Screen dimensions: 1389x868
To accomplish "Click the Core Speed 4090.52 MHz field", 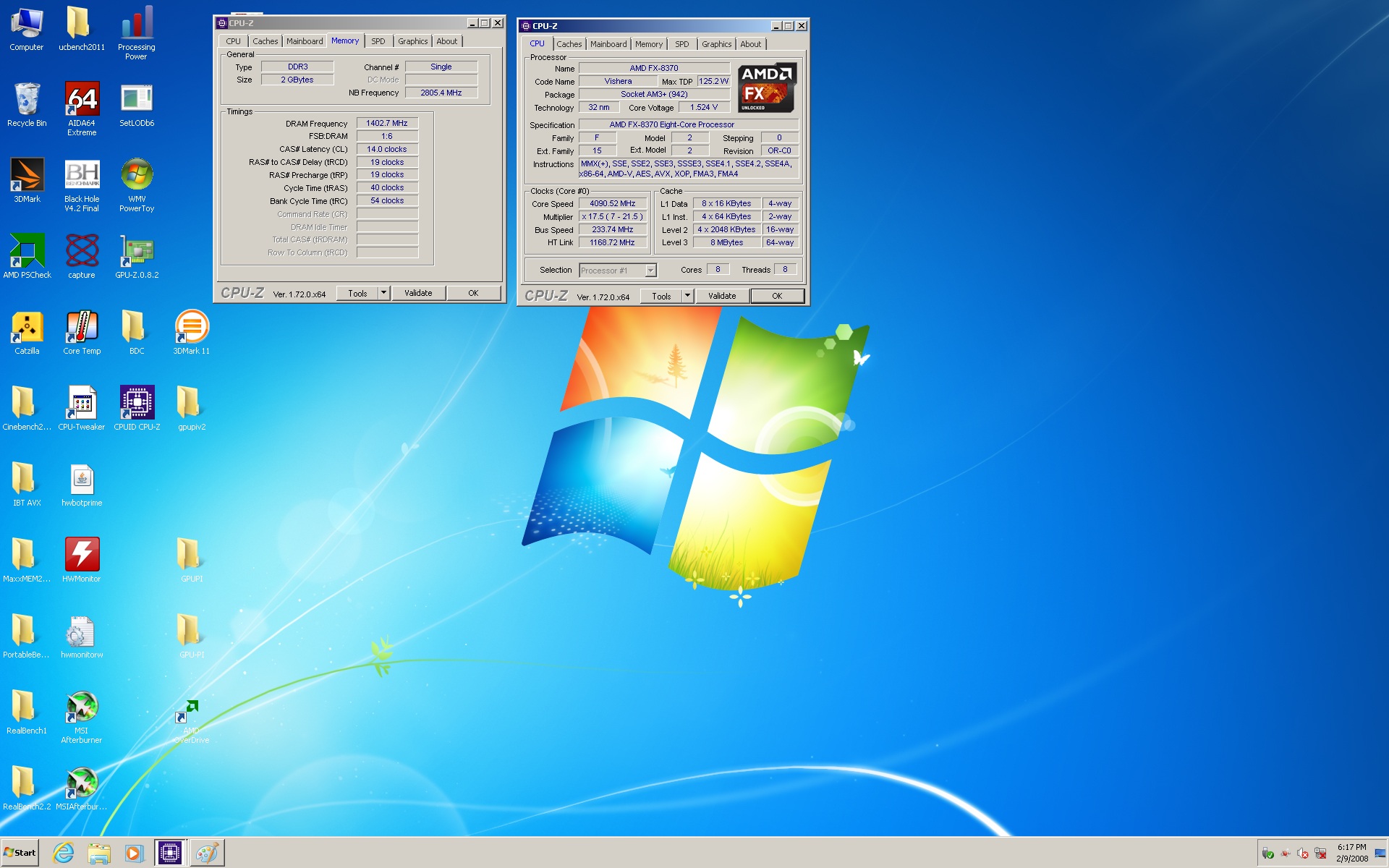I will [x=613, y=203].
